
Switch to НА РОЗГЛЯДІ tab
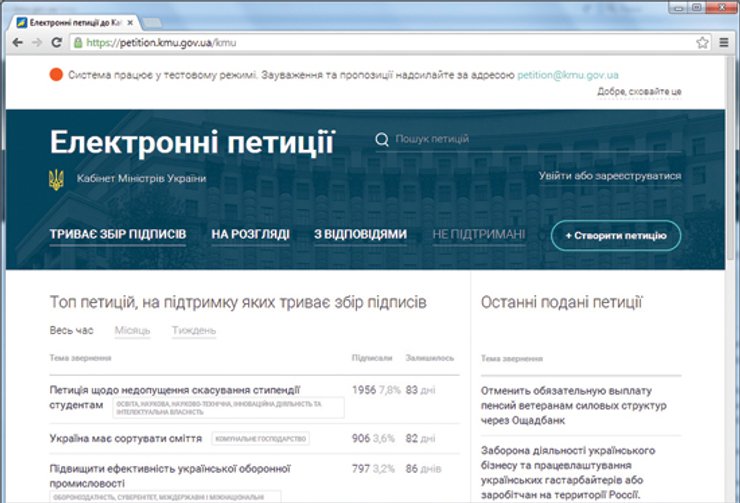[250, 235]
